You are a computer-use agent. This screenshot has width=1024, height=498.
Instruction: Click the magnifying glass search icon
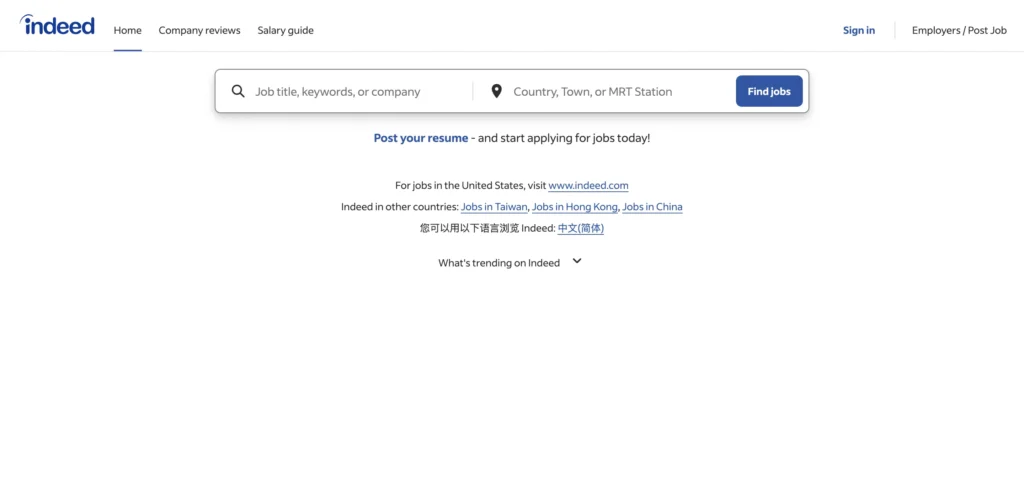coord(238,91)
